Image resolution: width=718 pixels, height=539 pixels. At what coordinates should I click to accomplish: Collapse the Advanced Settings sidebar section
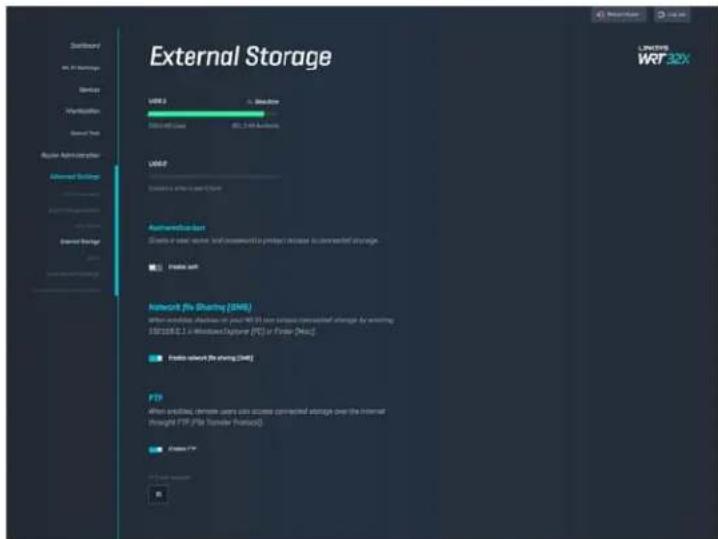[x=75, y=177]
